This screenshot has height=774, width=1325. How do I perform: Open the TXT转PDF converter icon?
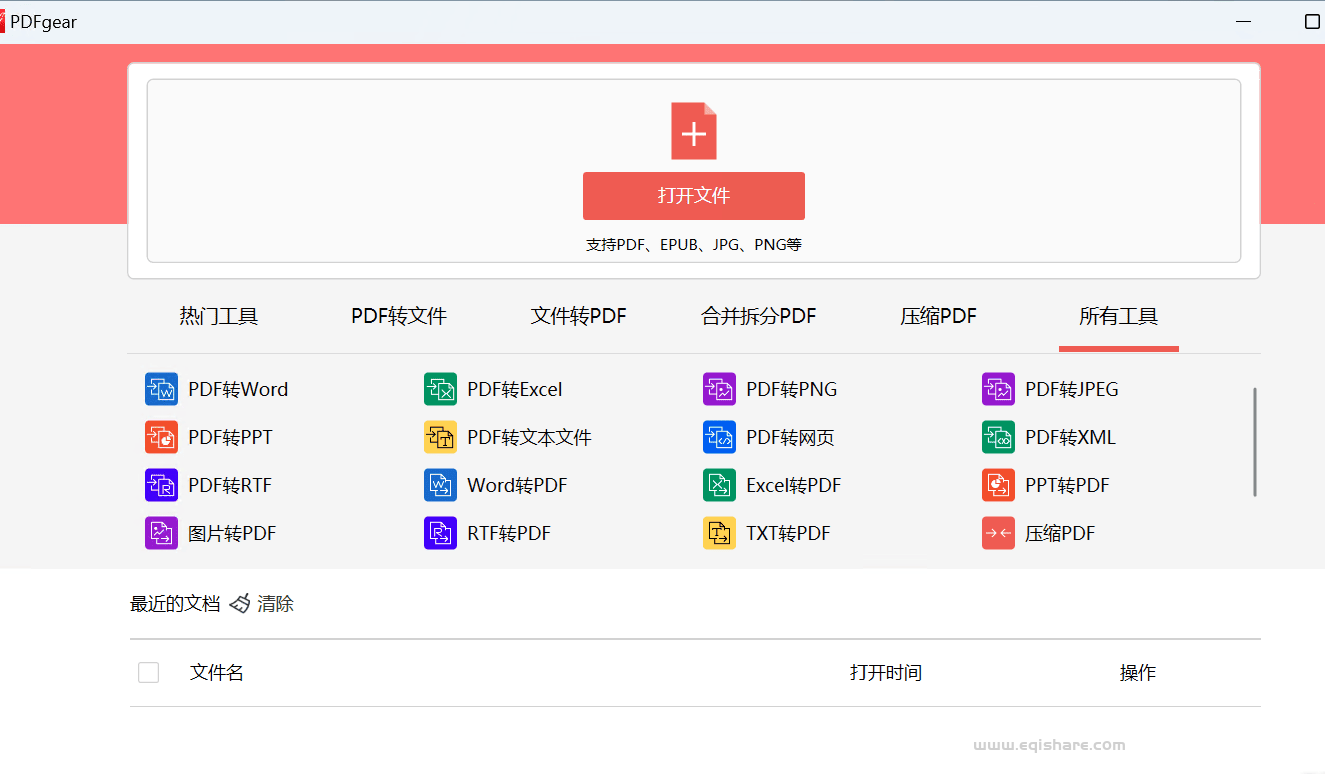pyautogui.click(x=719, y=533)
